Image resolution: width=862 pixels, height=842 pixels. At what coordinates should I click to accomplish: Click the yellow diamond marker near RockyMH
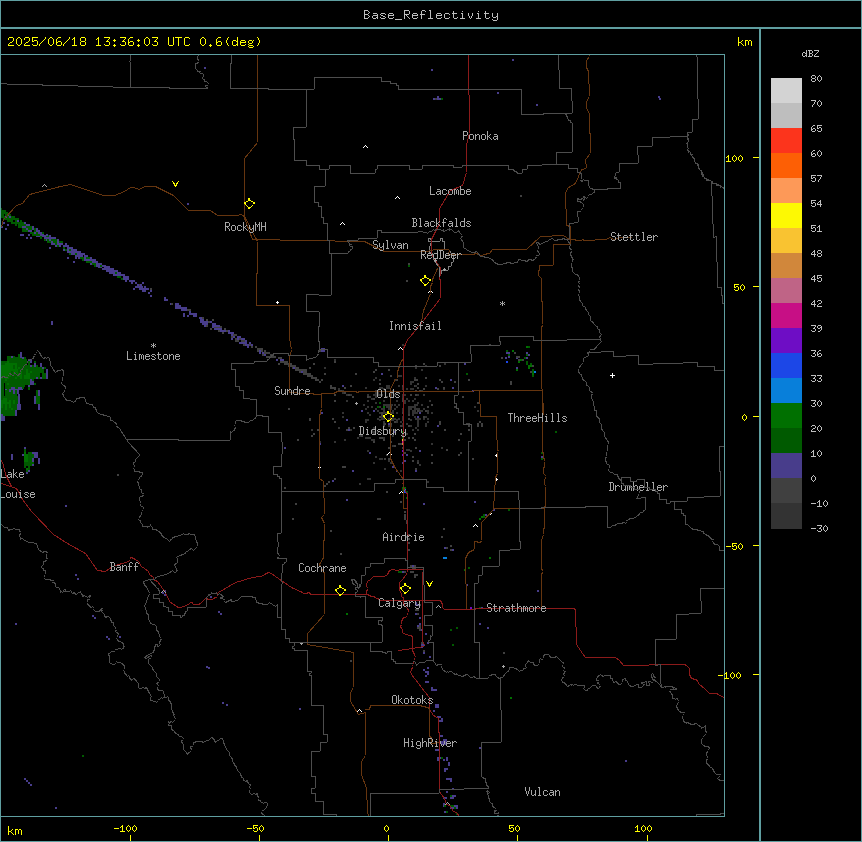(249, 204)
